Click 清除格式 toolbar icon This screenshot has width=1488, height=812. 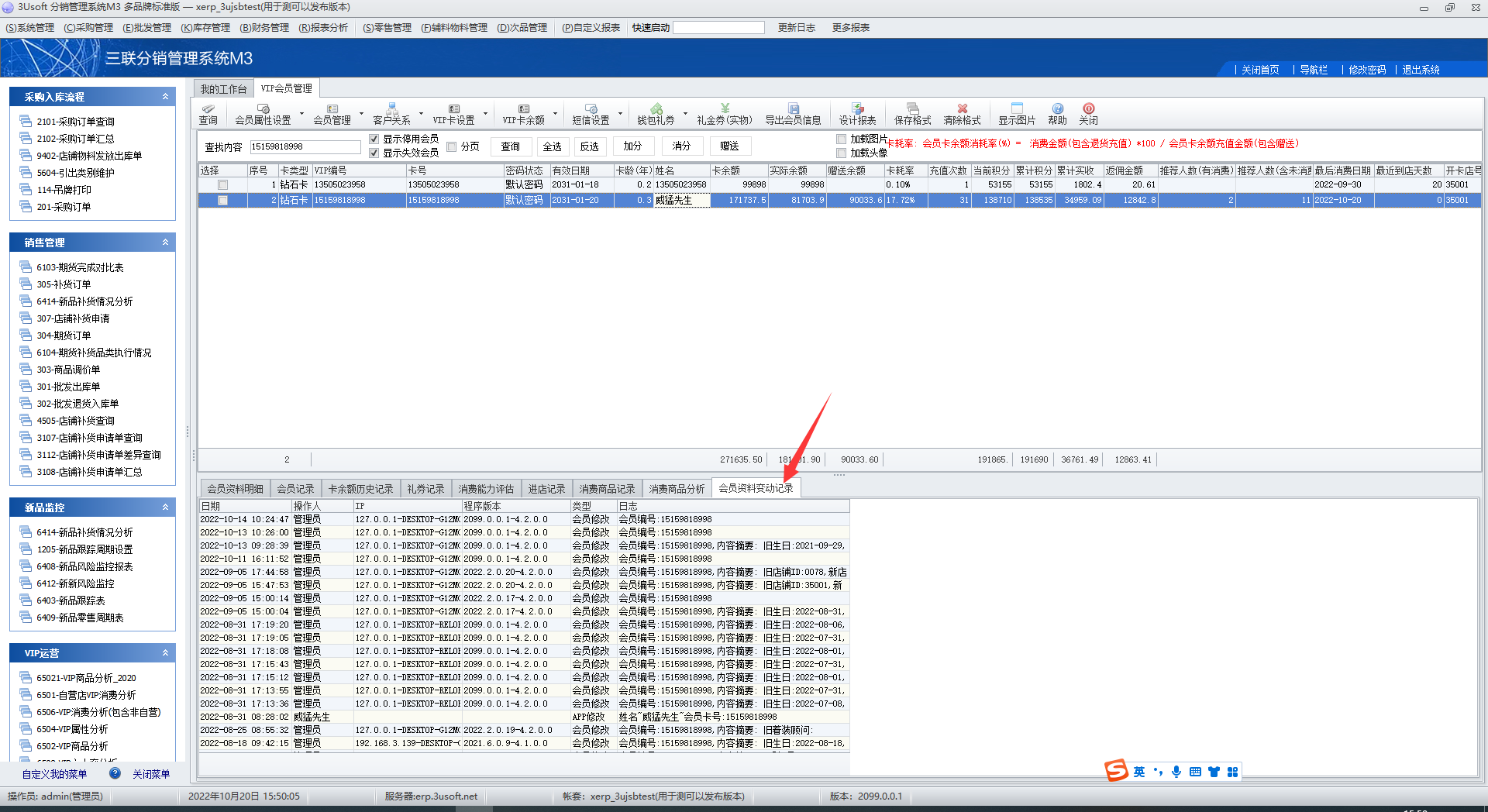962,114
